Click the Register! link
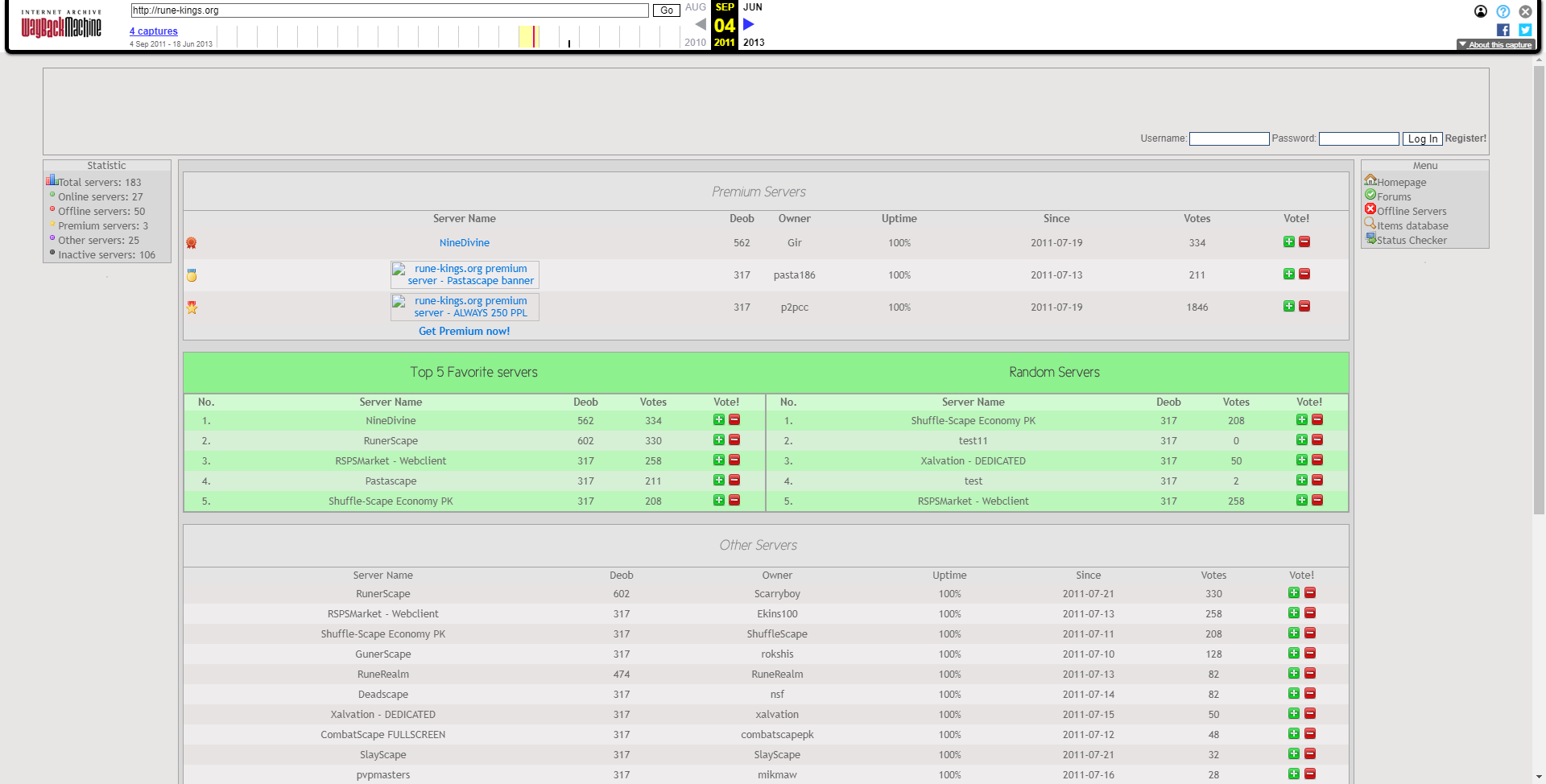This screenshot has height=784, width=1546. click(1465, 138)
